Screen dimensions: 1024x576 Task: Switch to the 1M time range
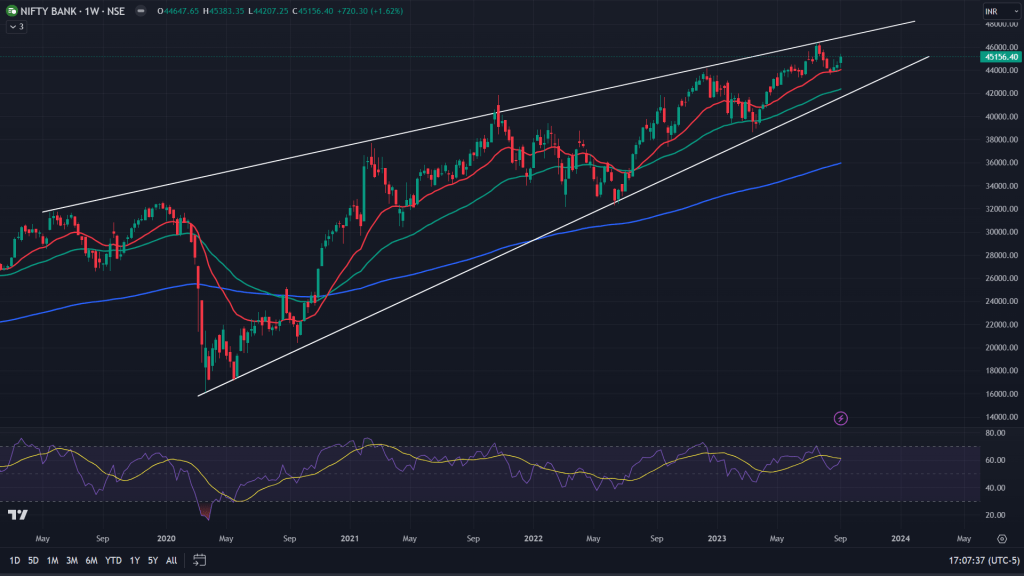coord(52,561)
